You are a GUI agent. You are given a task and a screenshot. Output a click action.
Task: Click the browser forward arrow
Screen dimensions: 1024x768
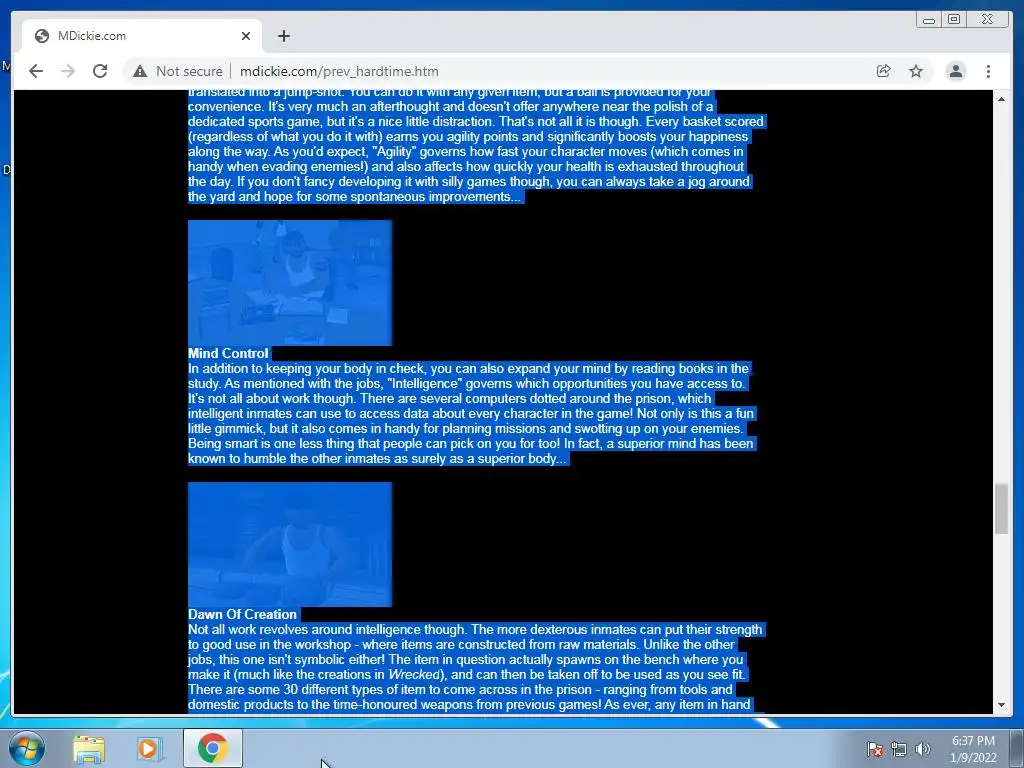point(68,71)
